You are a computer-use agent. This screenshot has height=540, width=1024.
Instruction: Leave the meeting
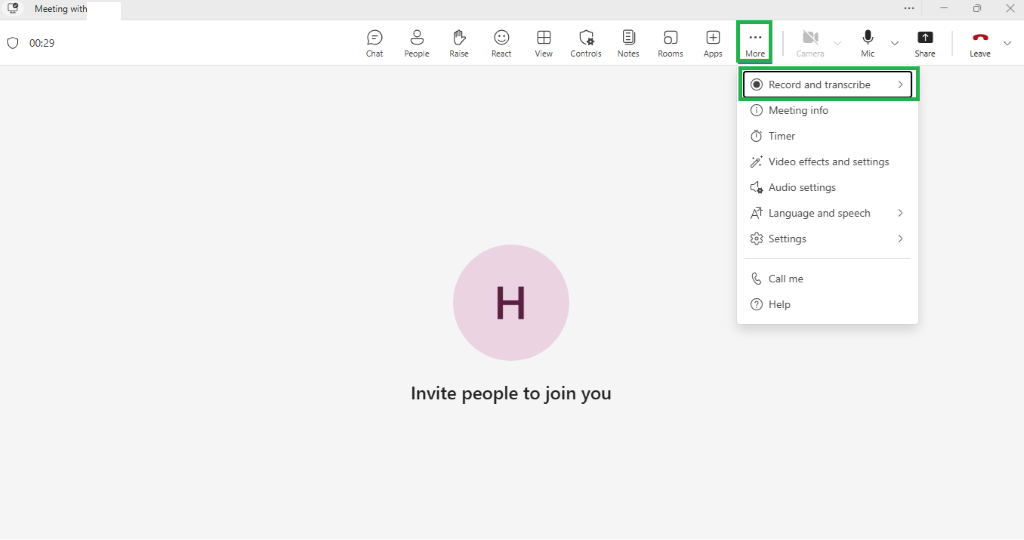point(980,44)
